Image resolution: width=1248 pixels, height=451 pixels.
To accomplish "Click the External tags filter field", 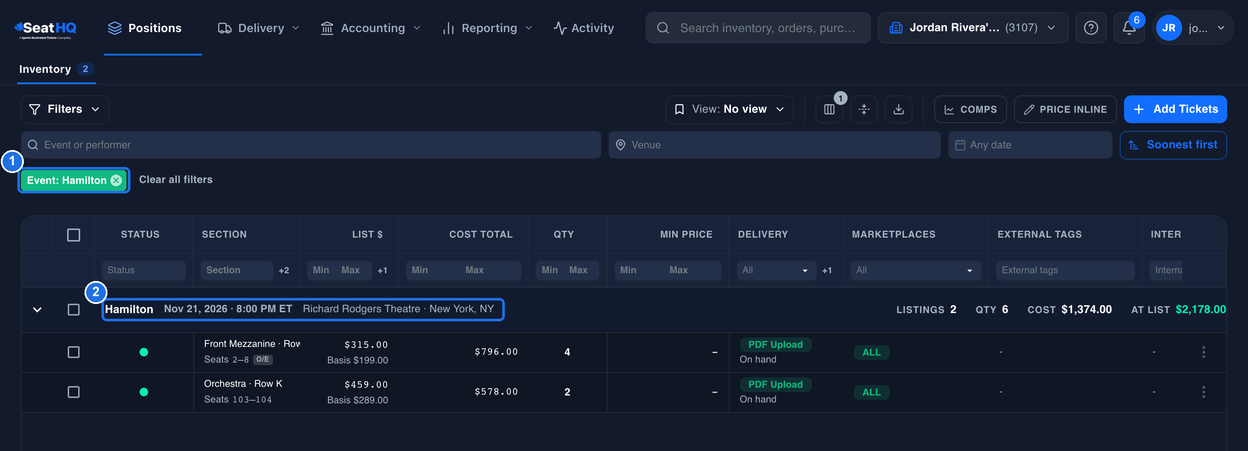I will tap(1066, 270).
